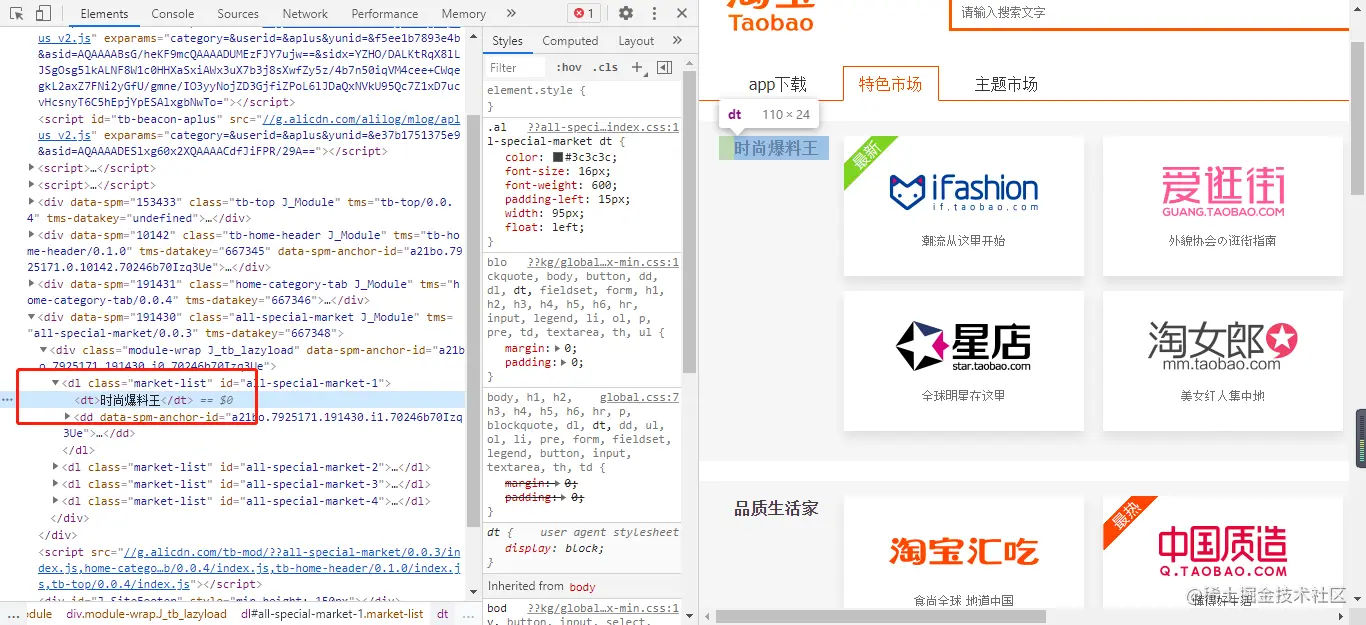1366x625 pixels.
Task: Open the Layout sidebar tab
Action: 636,41
